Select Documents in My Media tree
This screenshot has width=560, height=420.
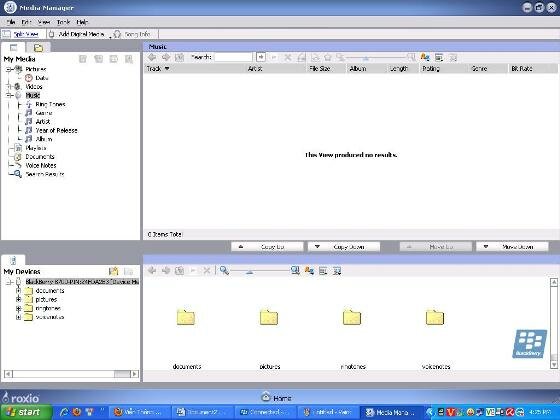(x=40, y=156)
